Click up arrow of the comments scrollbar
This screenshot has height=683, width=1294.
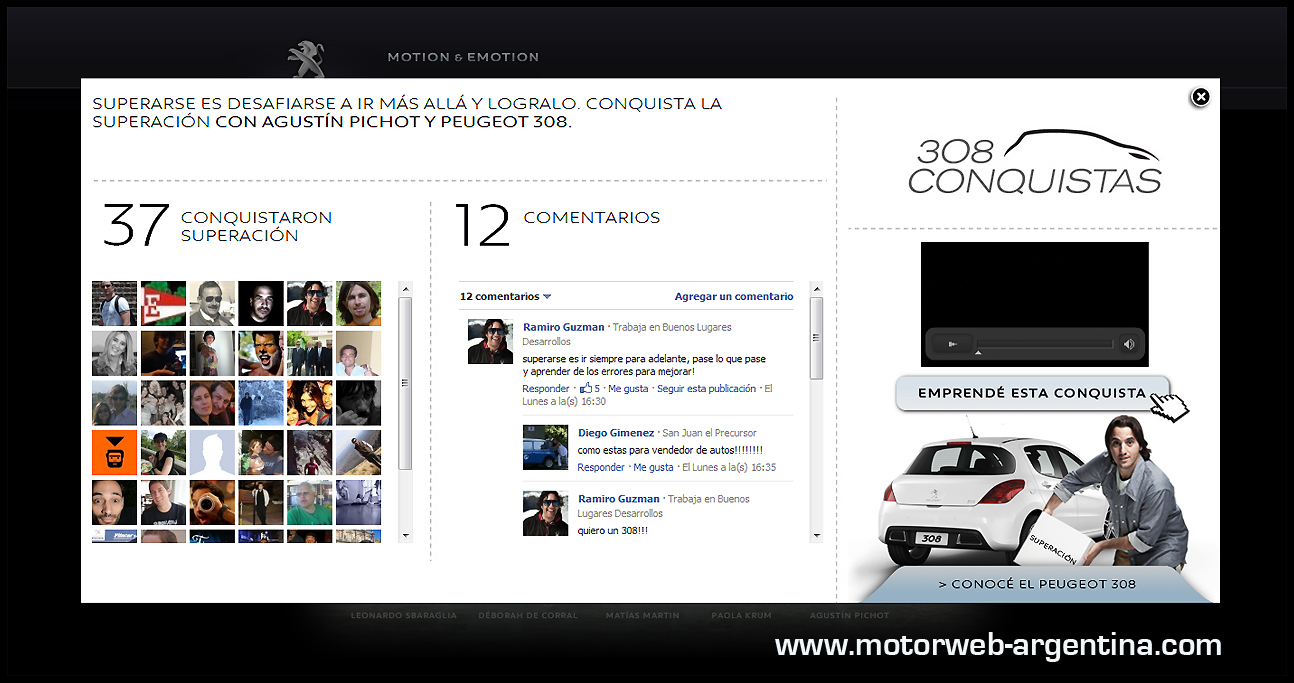pos(816,289)
